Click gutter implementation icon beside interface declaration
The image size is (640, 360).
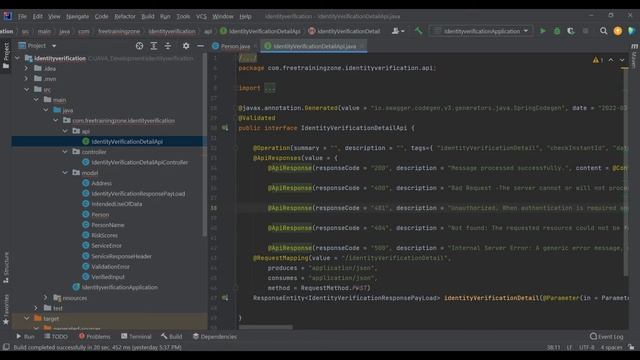[225, 128]
